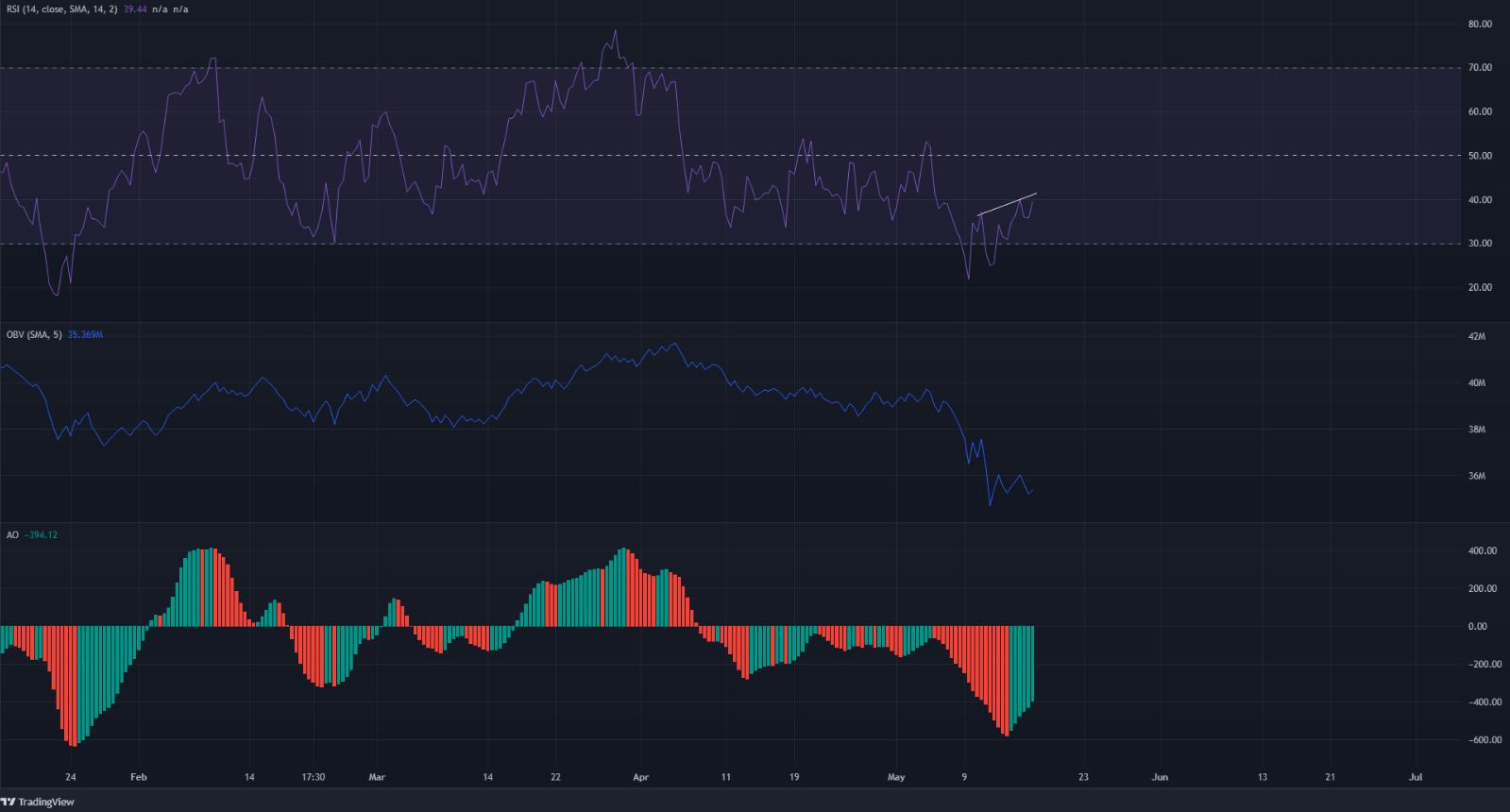Viewport: 1510px width, 812px height.
Task: Click AO value -394.12
Action: click(42, 535)
